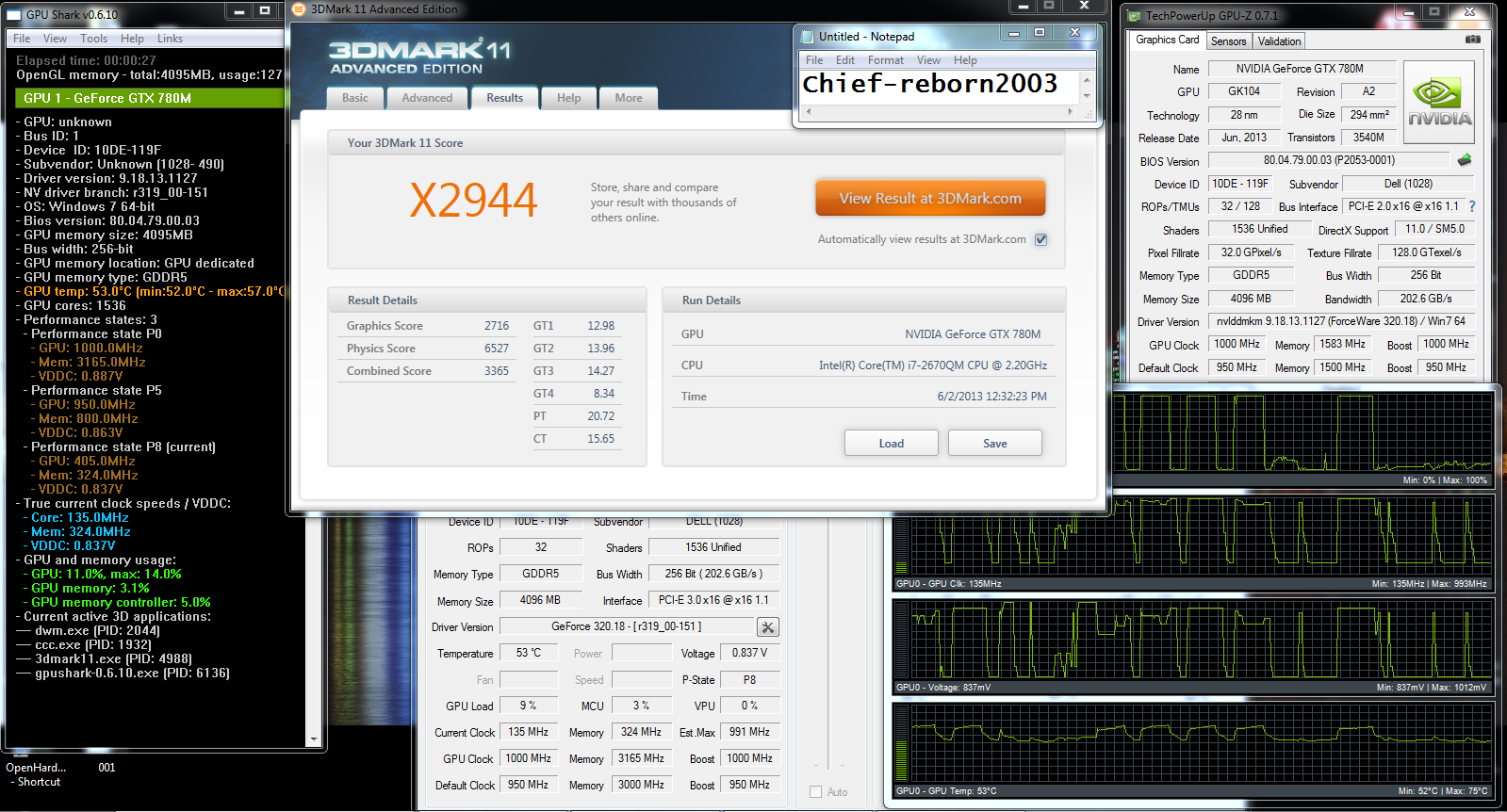The width and height of the screenshot is (1507, 812).
Task: Select the GPU 1 - GeForce GTX 780M header
Action: [150, 98]
